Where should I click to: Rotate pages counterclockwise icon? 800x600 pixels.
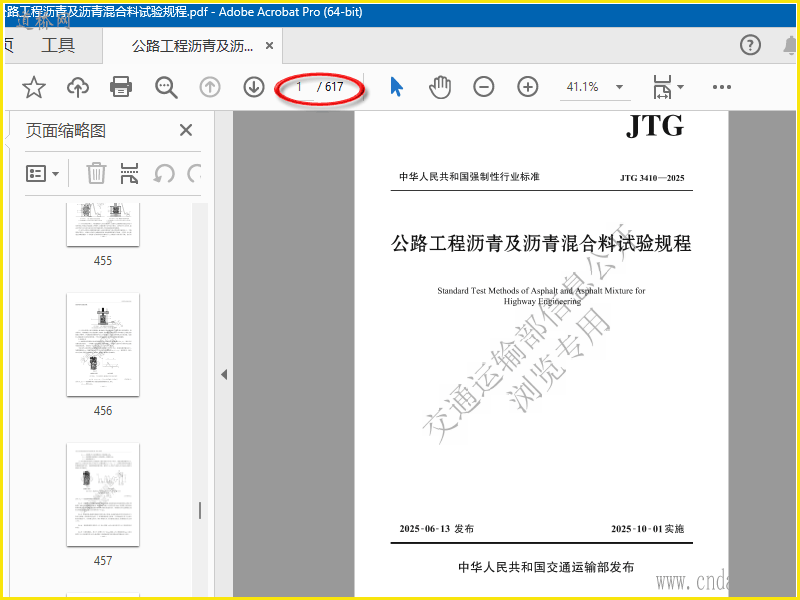click(164, 173)
